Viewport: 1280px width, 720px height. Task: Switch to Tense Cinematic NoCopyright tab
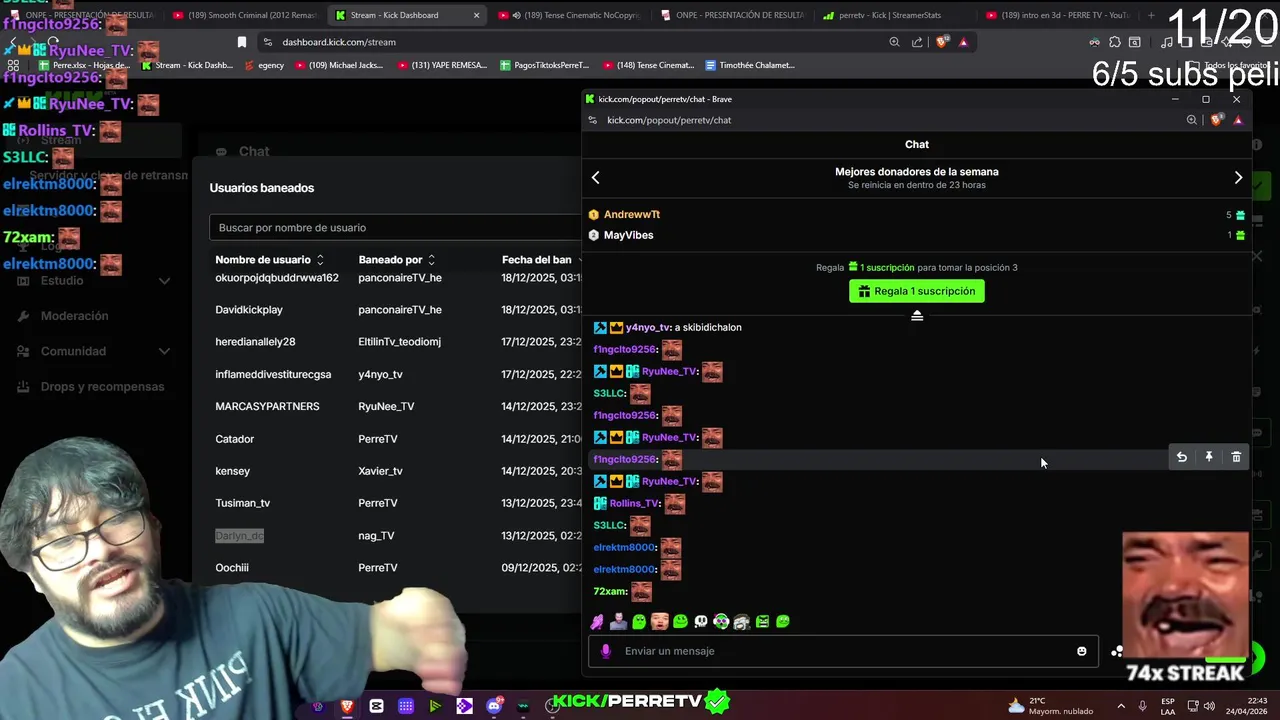tap(570, 15)
